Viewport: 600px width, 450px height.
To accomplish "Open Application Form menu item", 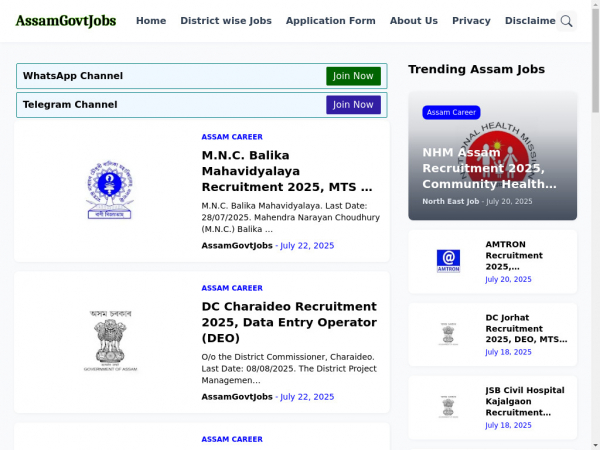I will pyautogui.click(x=331, y=21).
